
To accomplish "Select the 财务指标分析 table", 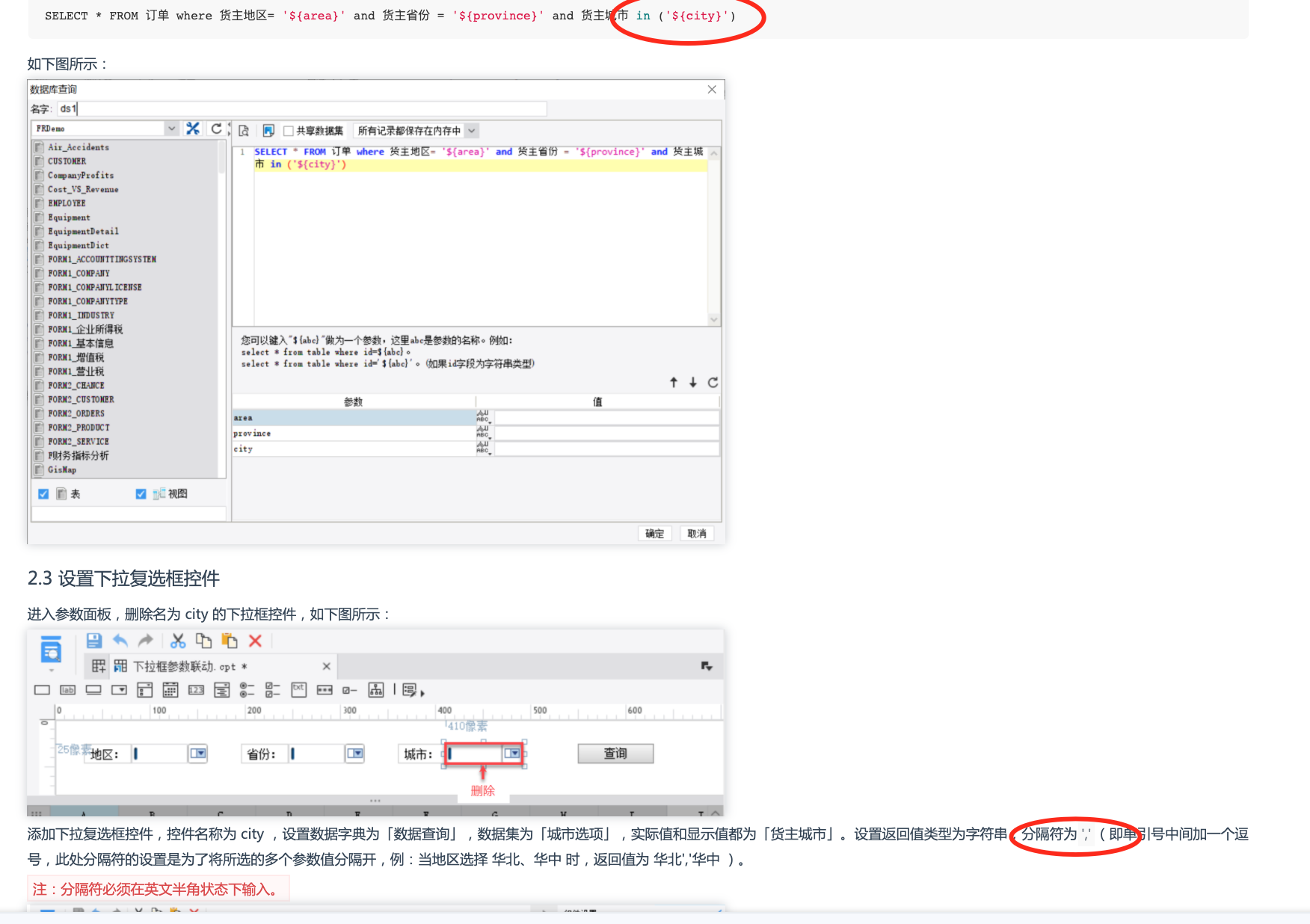I will tap(79, 455).
